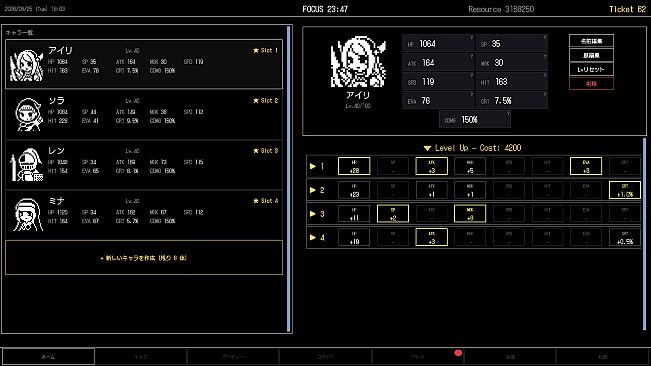
Task: Open the MGK stat help question mark
Action: pyautogui.click(x=545, y=56)
